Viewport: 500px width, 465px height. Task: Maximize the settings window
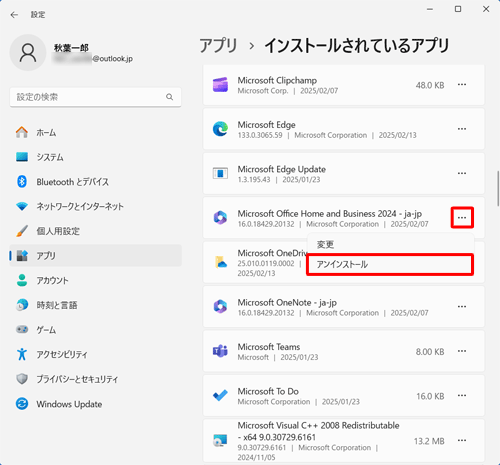point(458,9)
